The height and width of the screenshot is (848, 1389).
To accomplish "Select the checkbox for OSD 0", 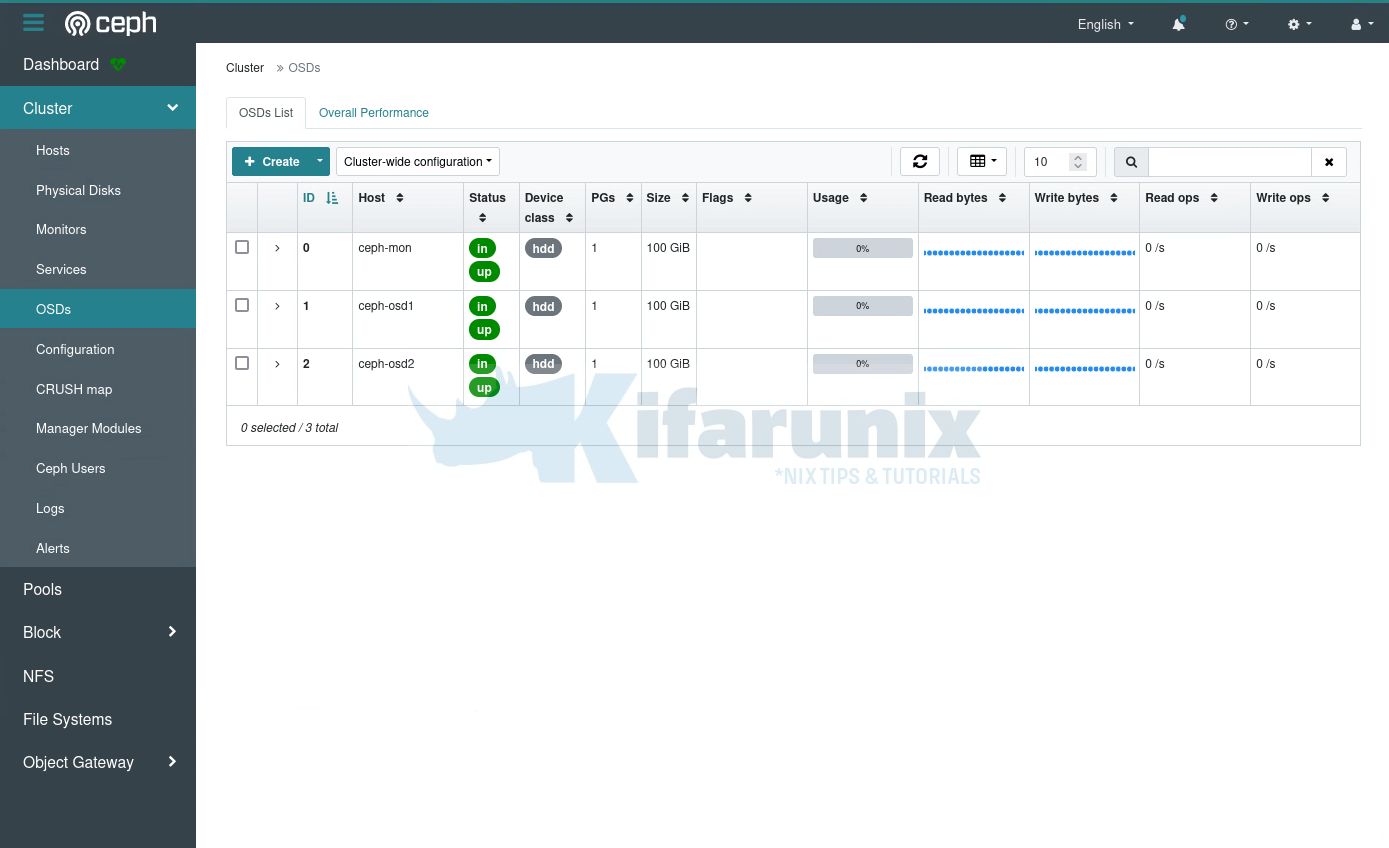I will pos(242,247).
